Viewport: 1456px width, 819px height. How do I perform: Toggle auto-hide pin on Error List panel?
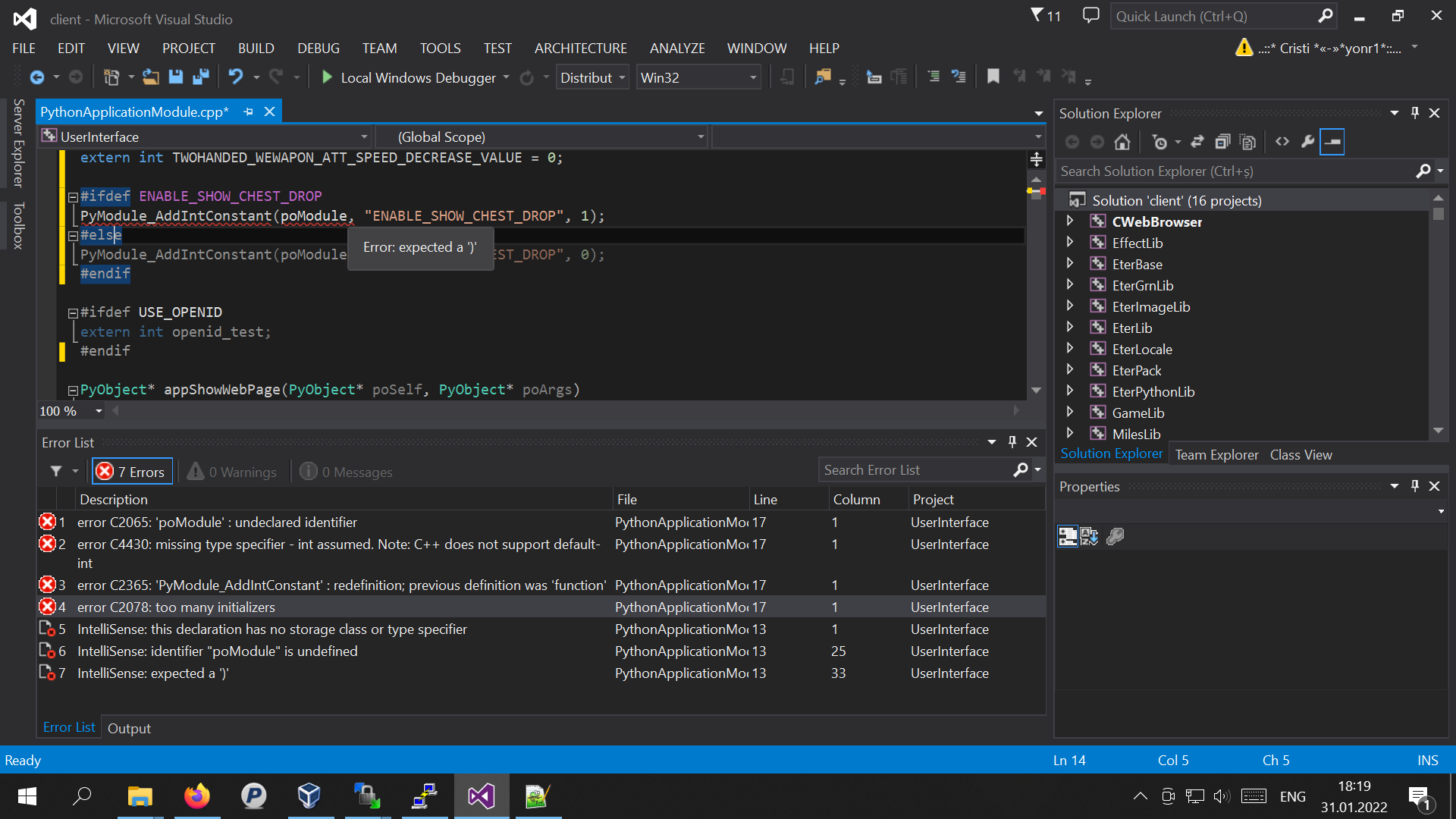click(1012, 442)
